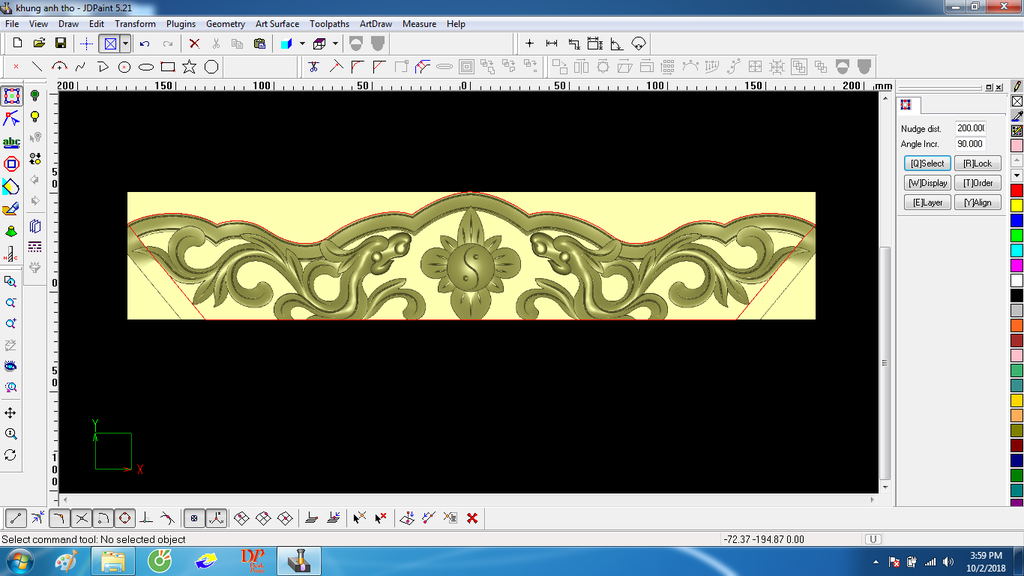This screenshot has width=1024, height=576.
Task: Pick the magenta color swatch
Action: (x=1017, y=265)
